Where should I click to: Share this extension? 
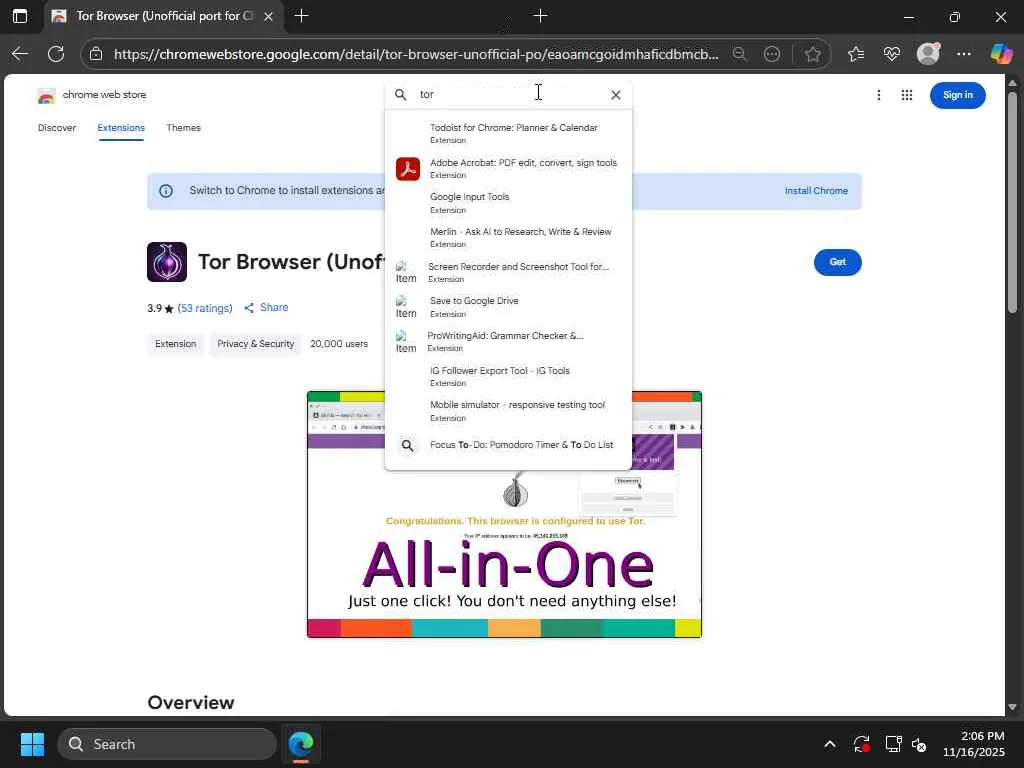(266, 308)
